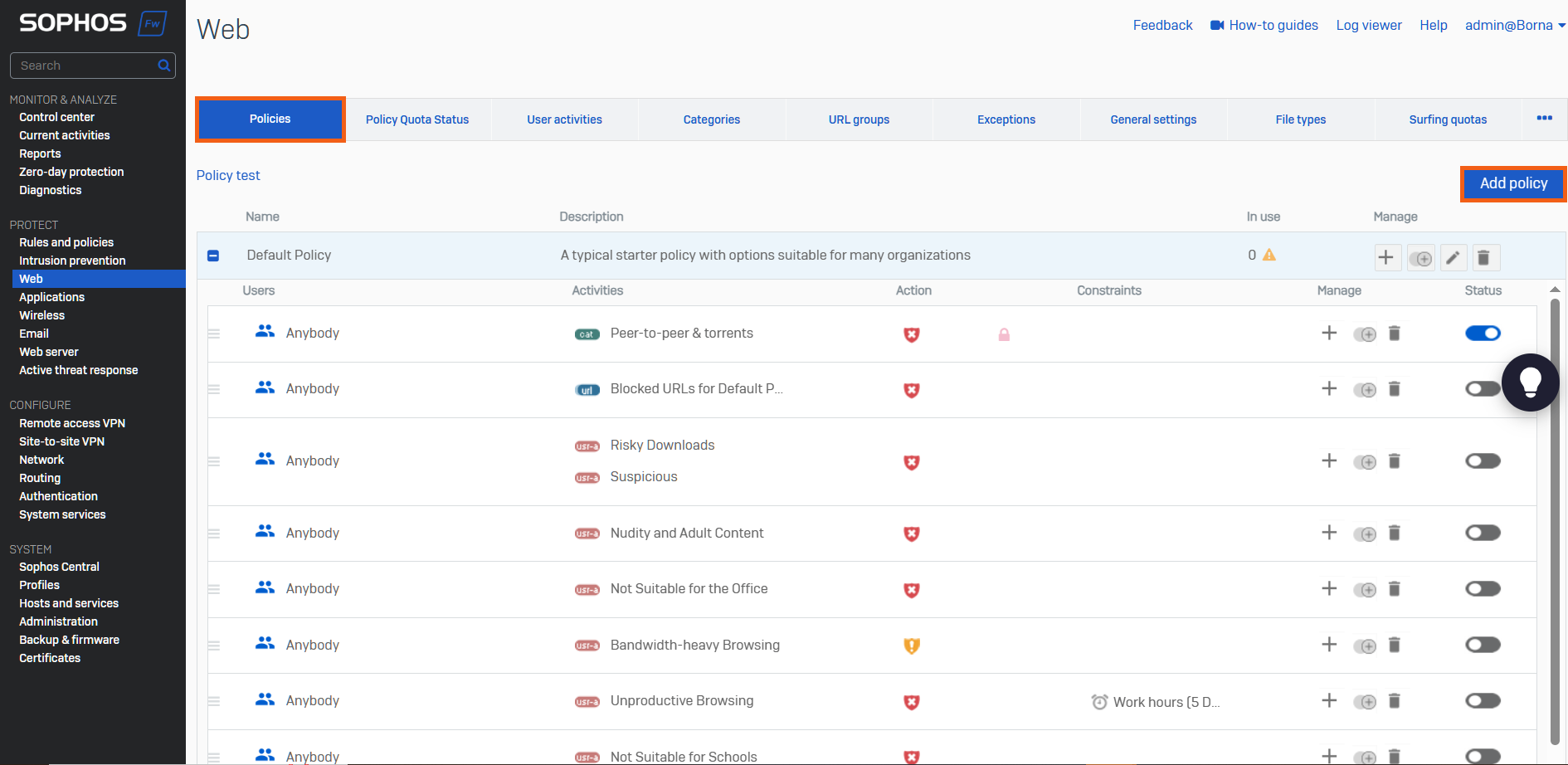Image resolution: width=1568 pixels, height=765 pixels.
Task: Open the lightbulb help assistant icon
Action: [1531, 382]
